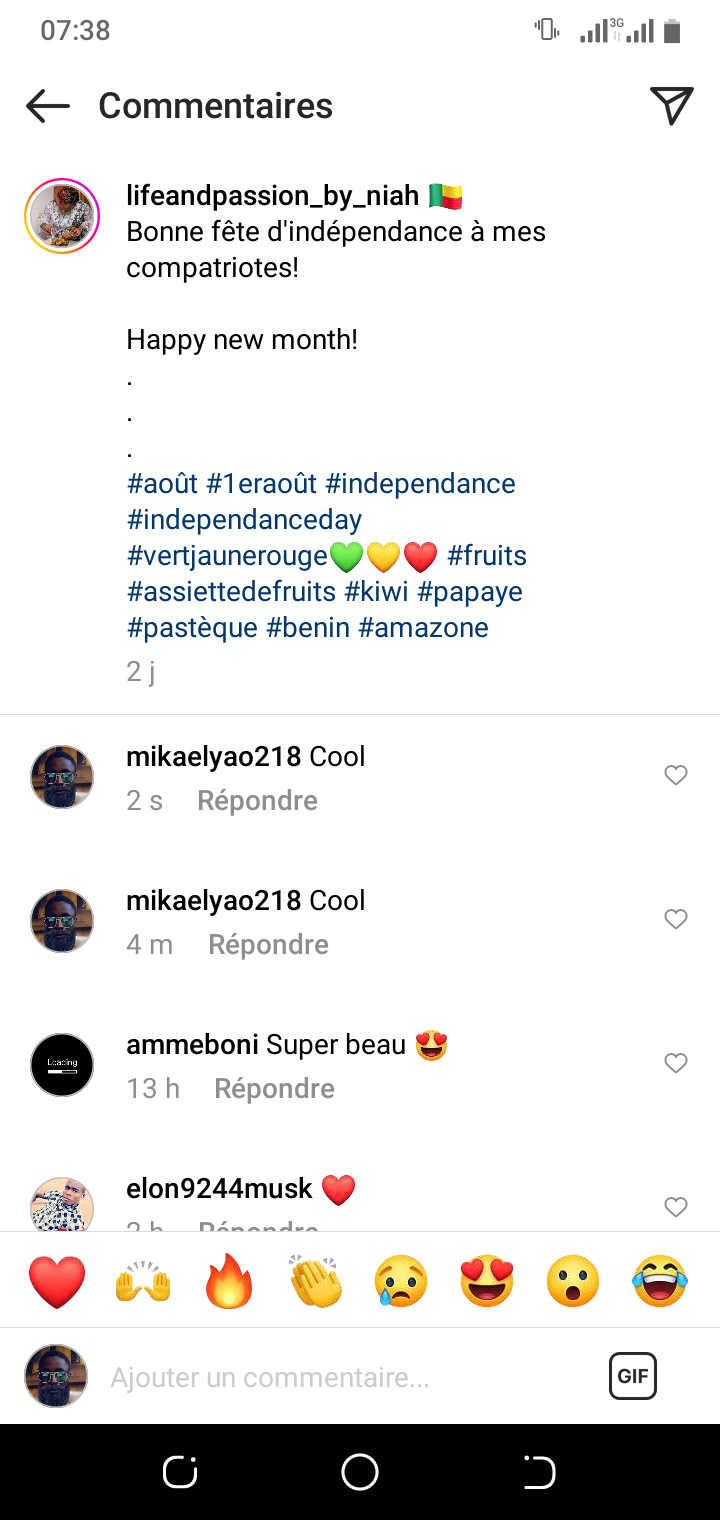Screen dimensions: 720x1520
Task: Reply to ammeboni's comment
Action: tap(274, 1088)
